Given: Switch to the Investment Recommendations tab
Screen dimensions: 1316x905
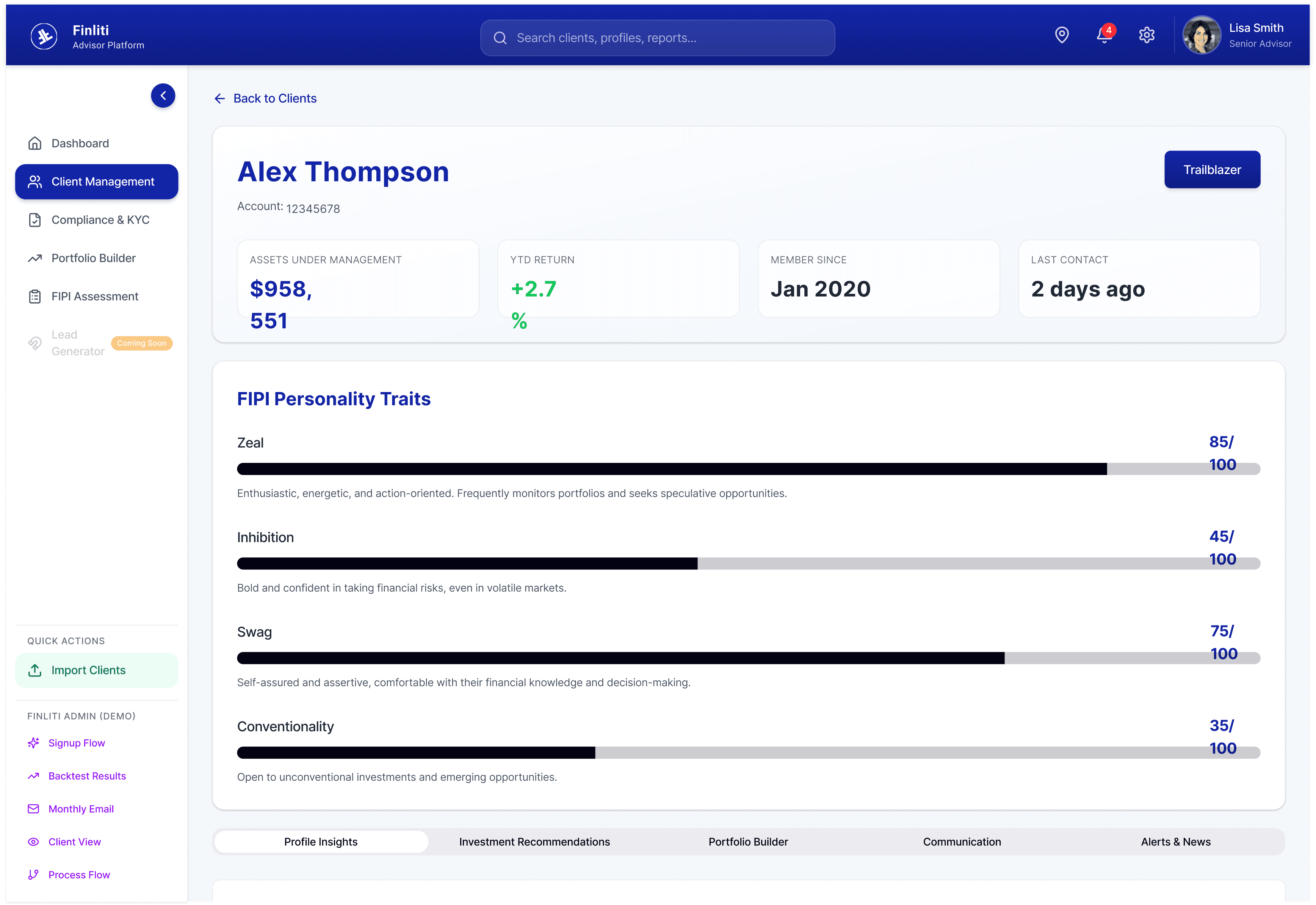Looking at the screenshot, I should (534, 841).
